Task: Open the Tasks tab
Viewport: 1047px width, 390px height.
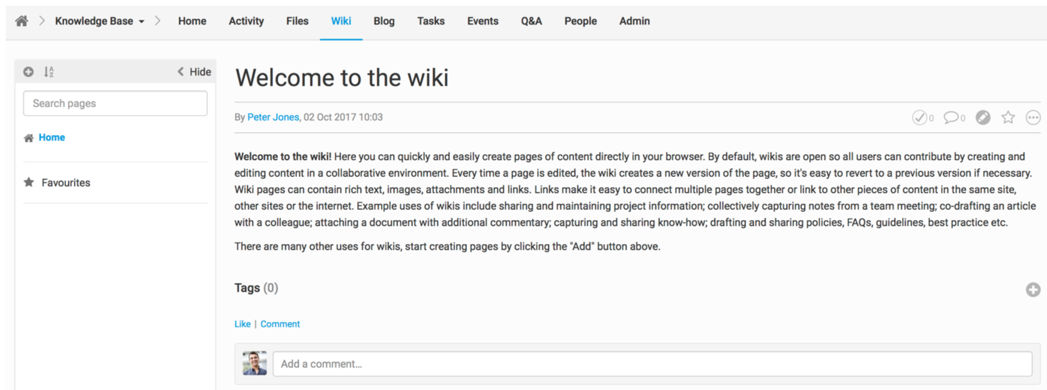Action: click(431, 21)
